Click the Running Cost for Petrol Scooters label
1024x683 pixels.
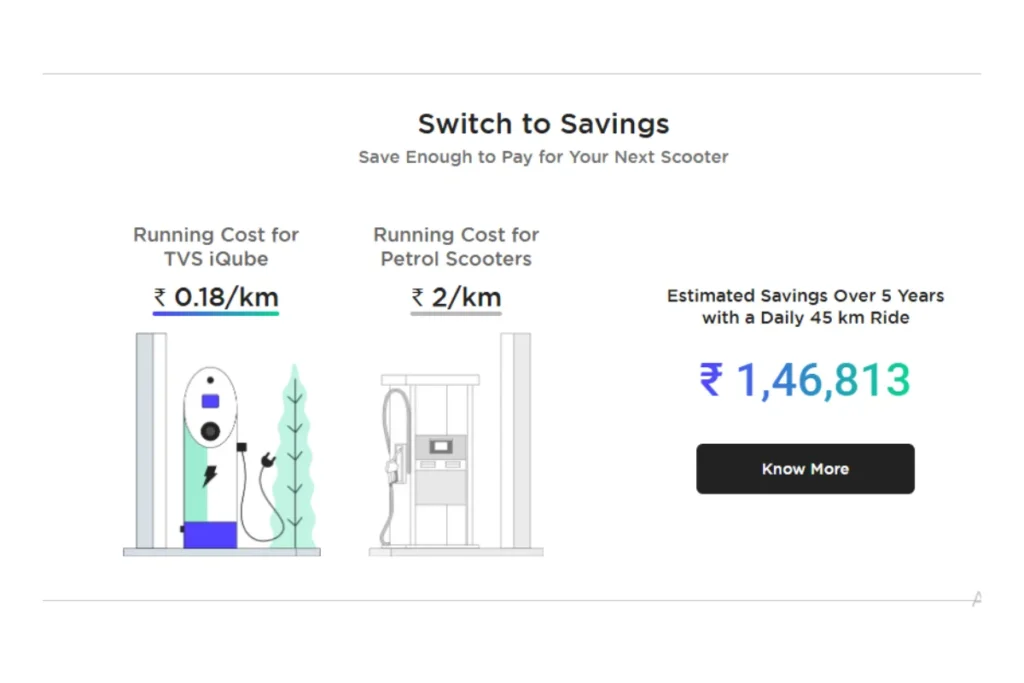(x=456, y=247)
